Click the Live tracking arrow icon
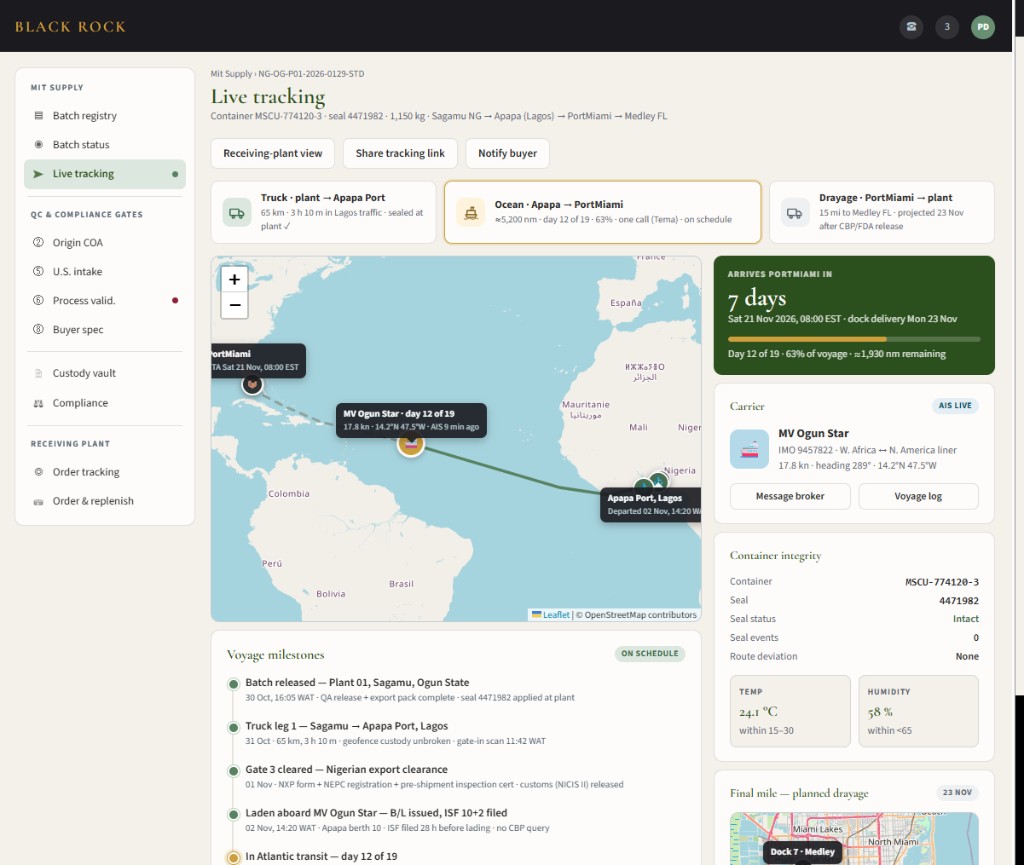Viewport: 1024px width, 865px height. click(39, 174)
